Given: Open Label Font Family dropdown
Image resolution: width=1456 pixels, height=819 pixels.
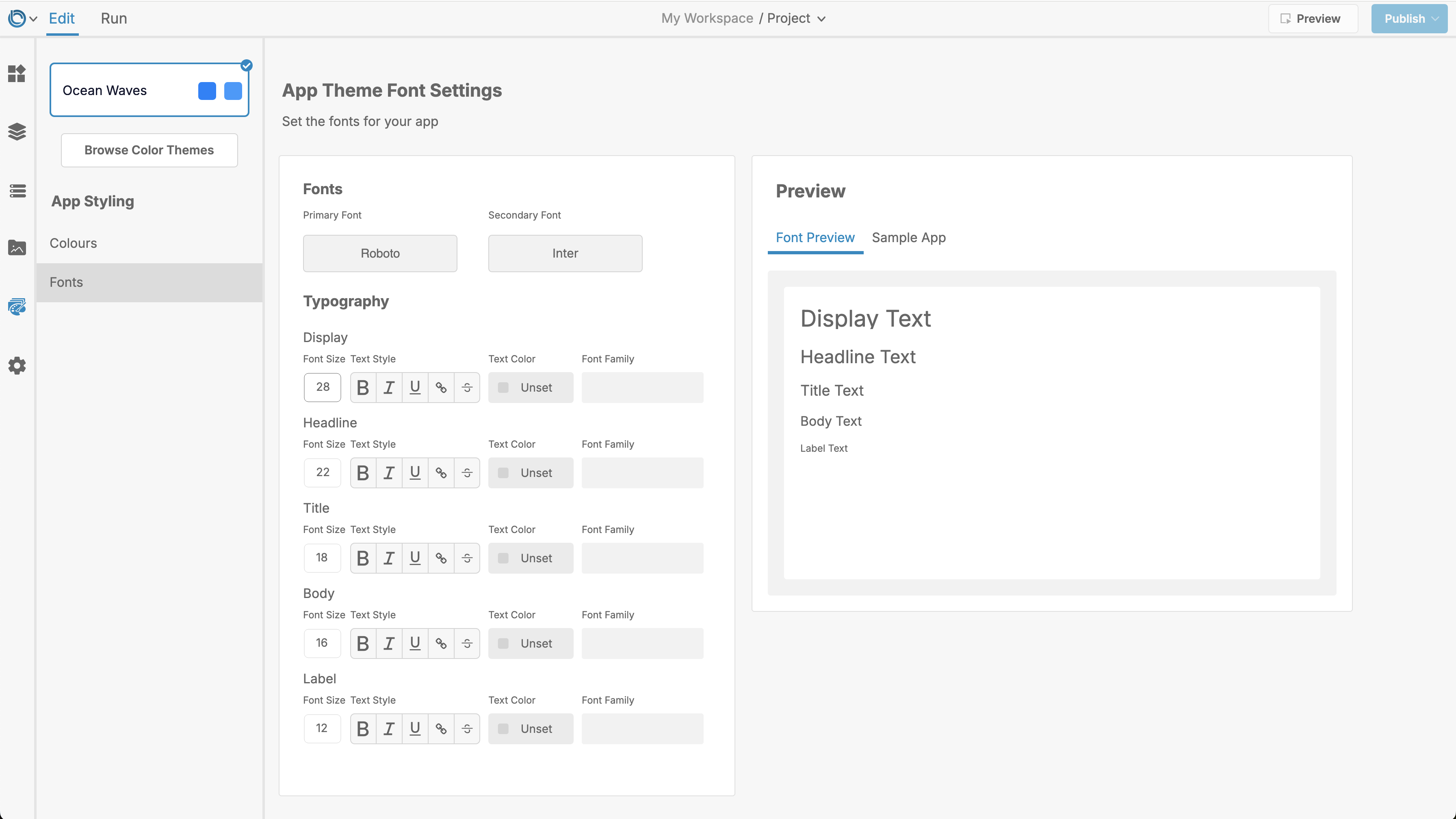Looking at the screenshot, I should 643,729.
